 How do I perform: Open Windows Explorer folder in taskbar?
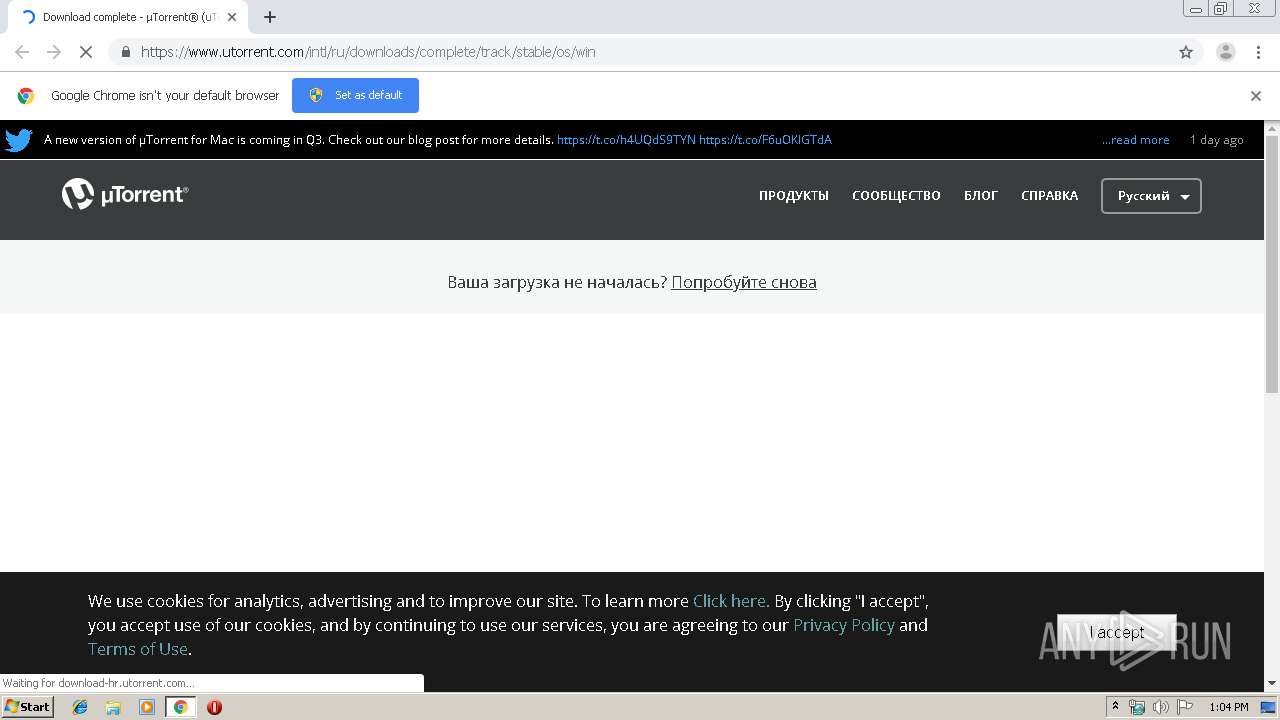[x=113, y=707]
